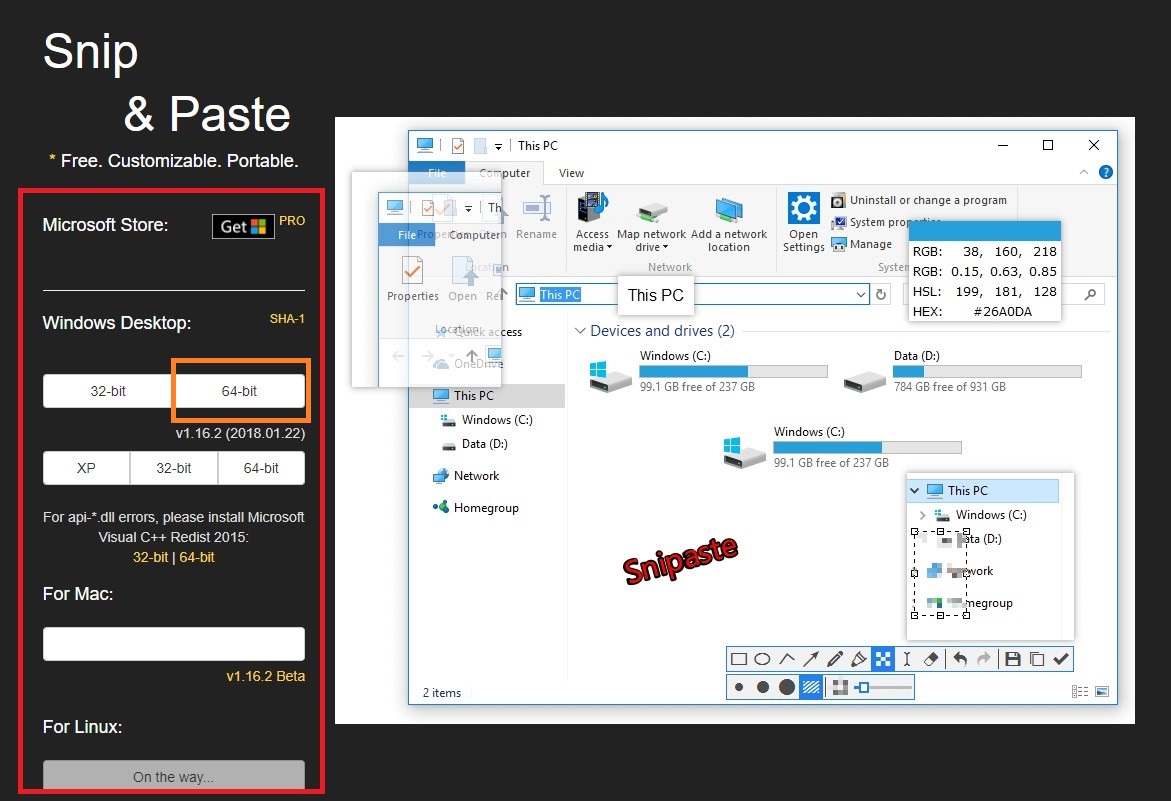Select Data (D:) in navigation pane

click(x=484, y=444)
